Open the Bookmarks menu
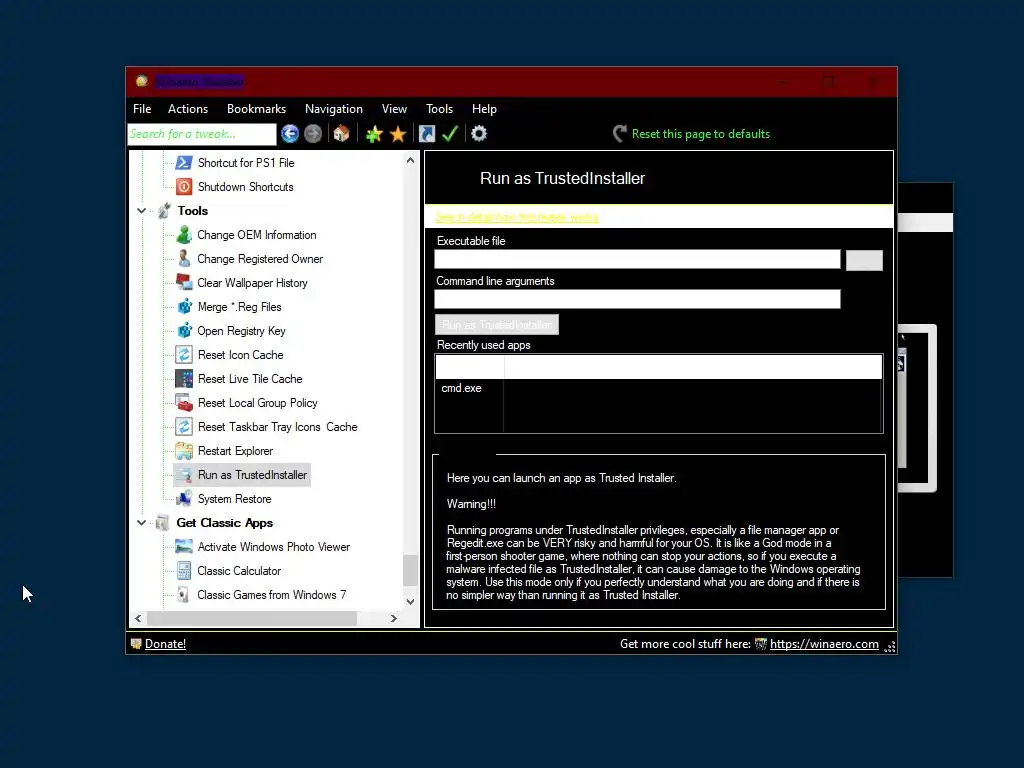This screenshot has height=768, width=1024. (x=257, y=109)
